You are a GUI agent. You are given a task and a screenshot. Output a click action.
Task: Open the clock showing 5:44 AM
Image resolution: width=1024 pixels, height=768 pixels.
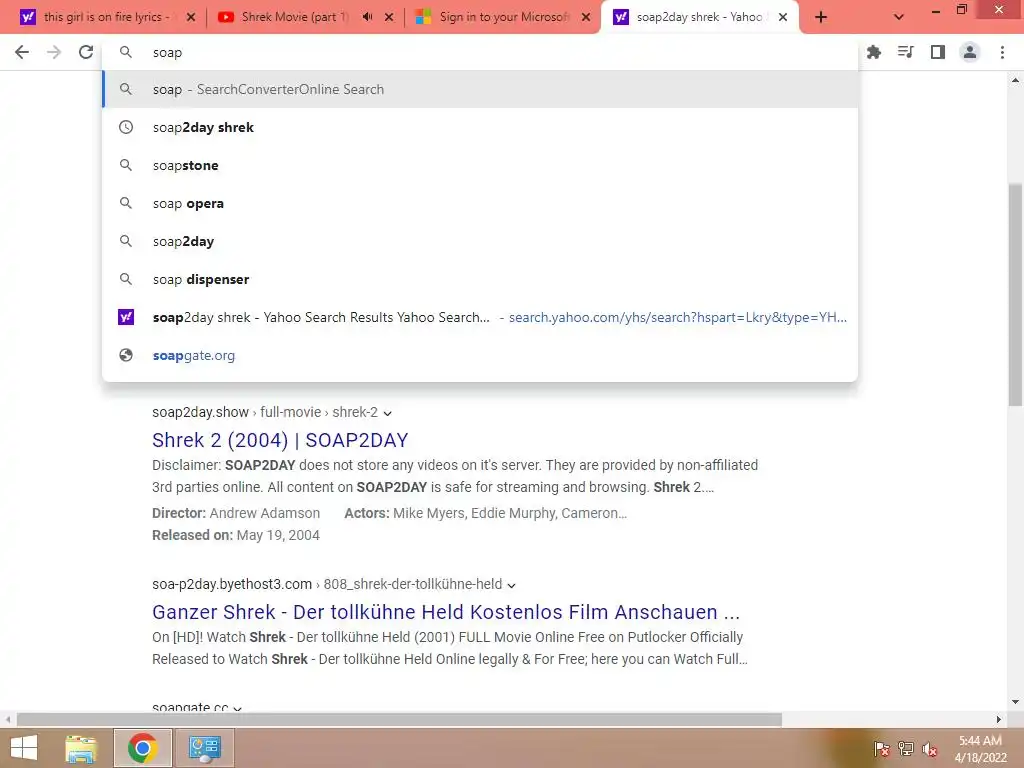pyautogui.click(x=981, y=749)
